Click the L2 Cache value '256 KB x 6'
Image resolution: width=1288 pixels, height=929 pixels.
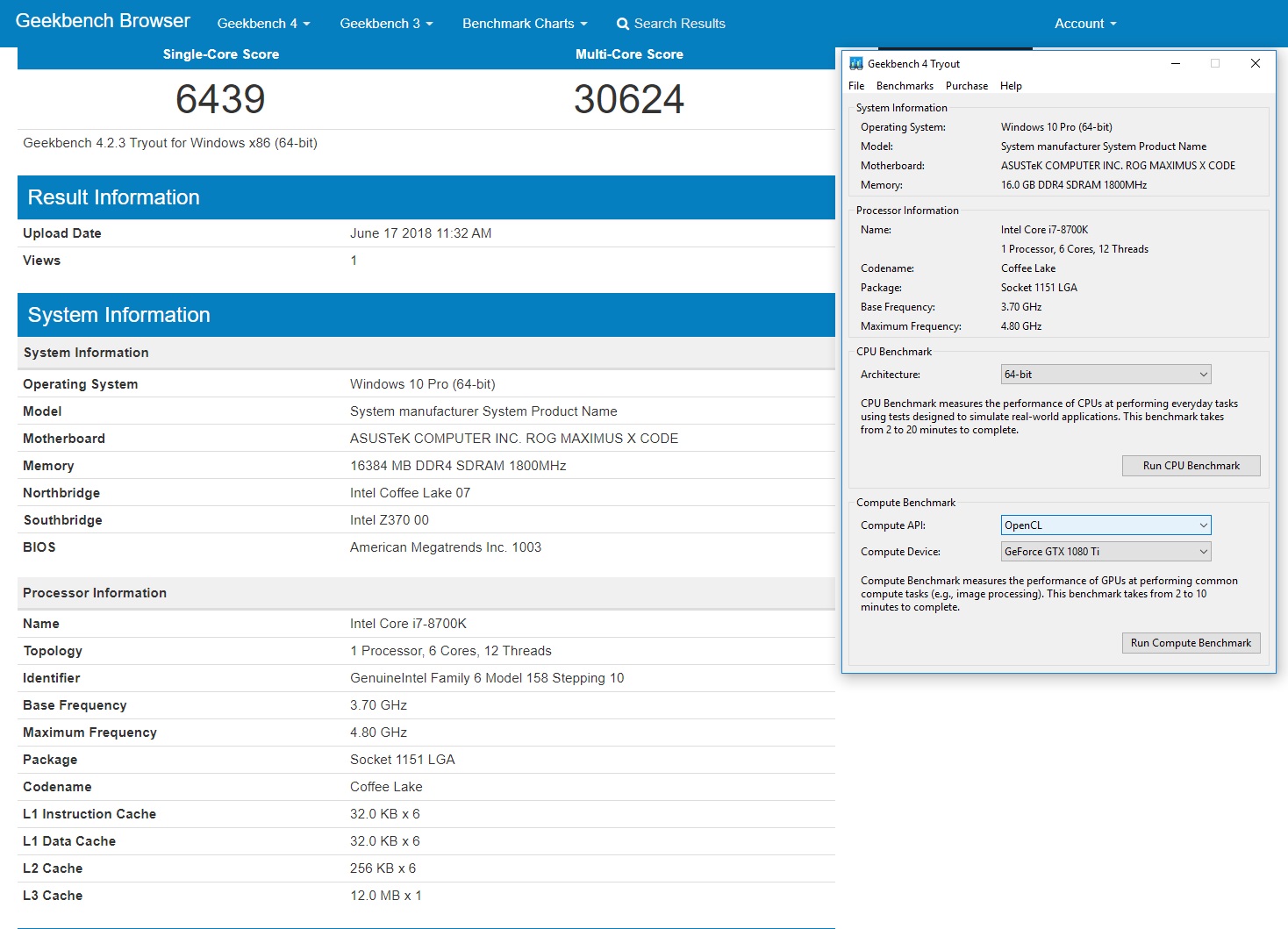click(x=383, y=868)
